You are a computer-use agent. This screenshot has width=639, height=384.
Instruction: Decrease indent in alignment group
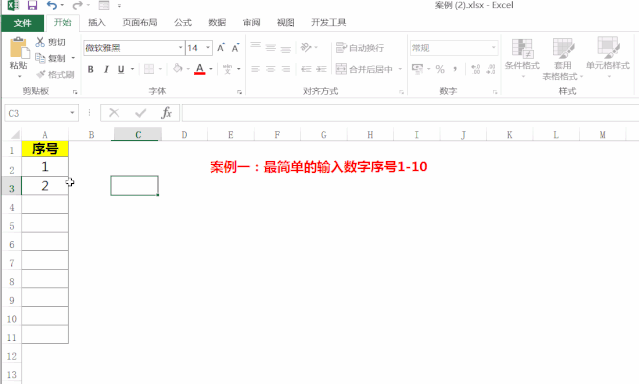pos(306,69)
